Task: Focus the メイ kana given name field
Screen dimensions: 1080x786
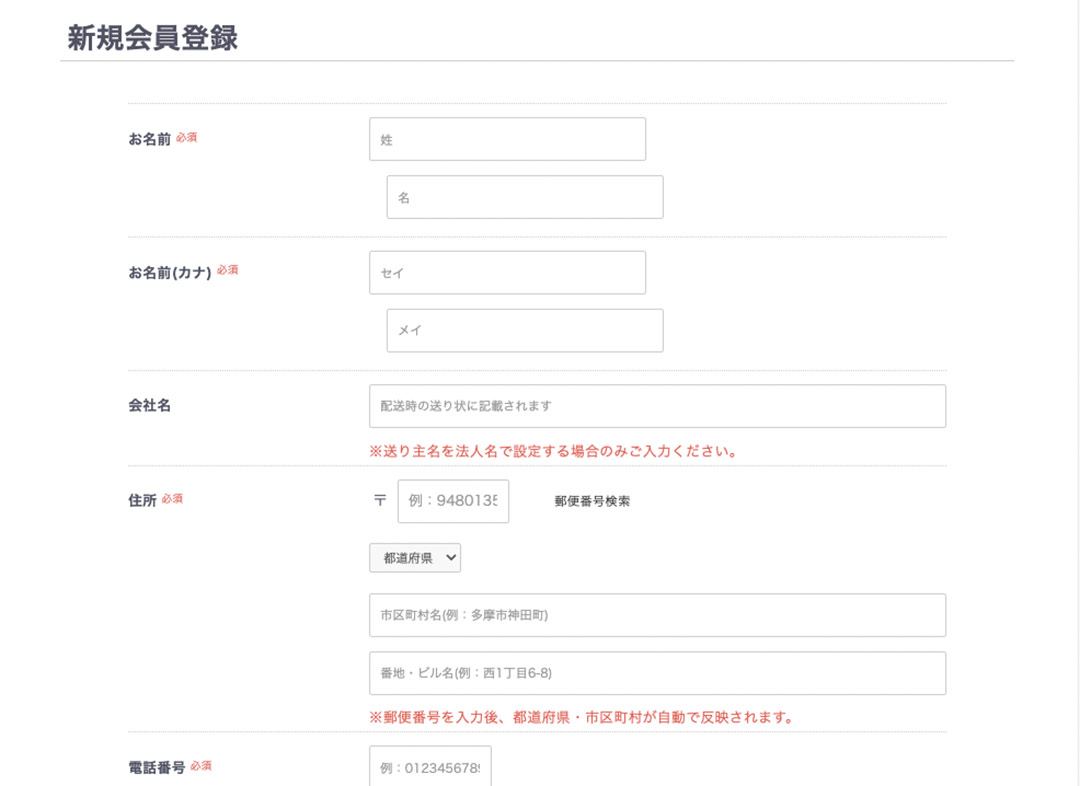Action: tap(525, 331)
